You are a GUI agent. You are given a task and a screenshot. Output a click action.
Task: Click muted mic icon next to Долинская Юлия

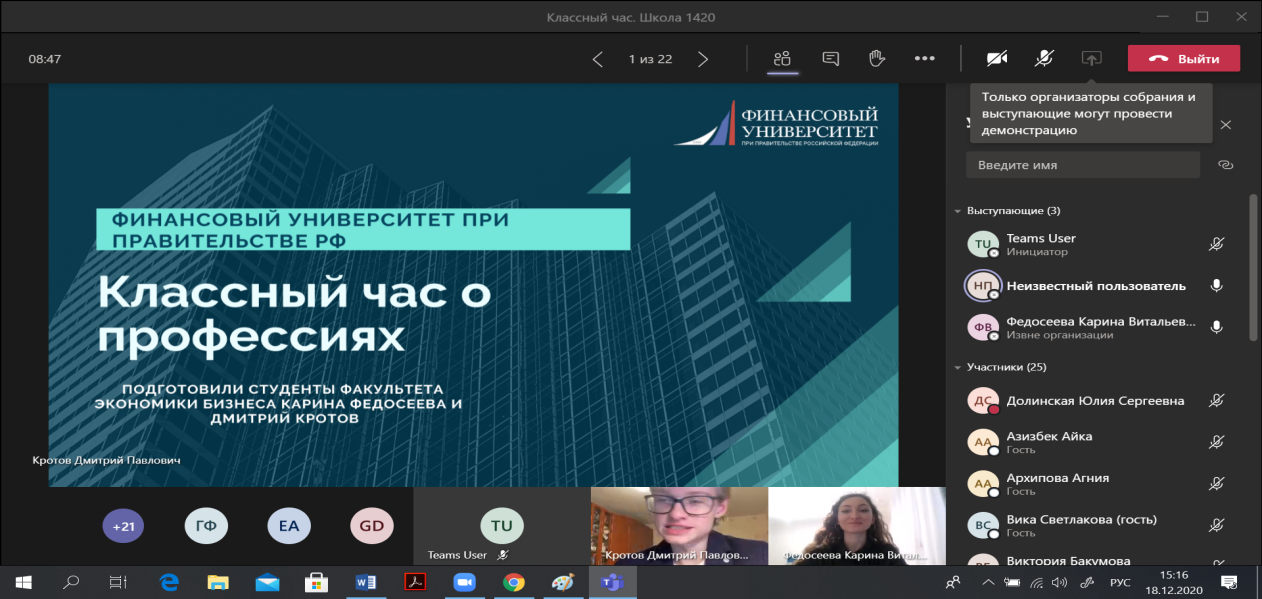tap(1217, 401)
